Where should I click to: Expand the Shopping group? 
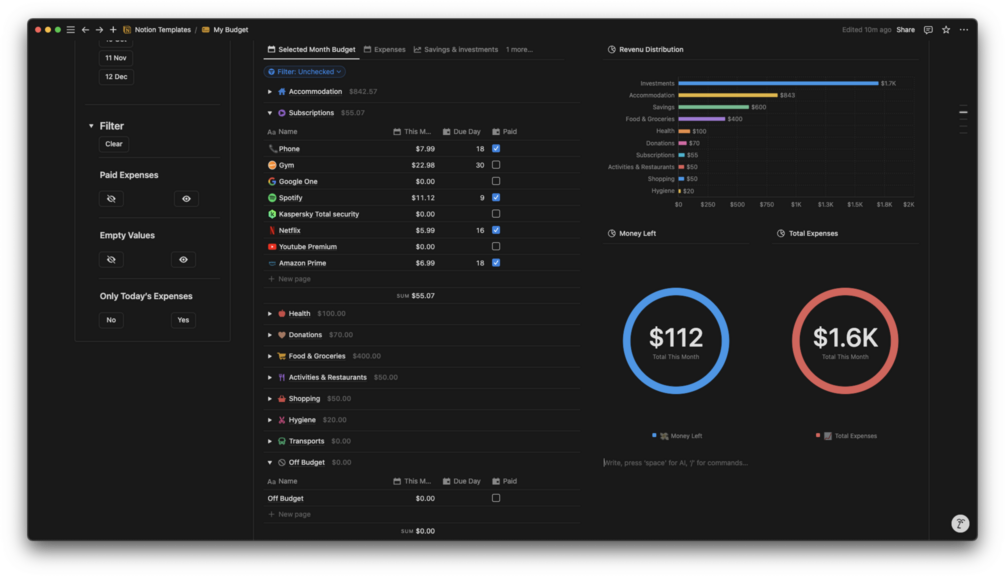click(x=270, y=399)
